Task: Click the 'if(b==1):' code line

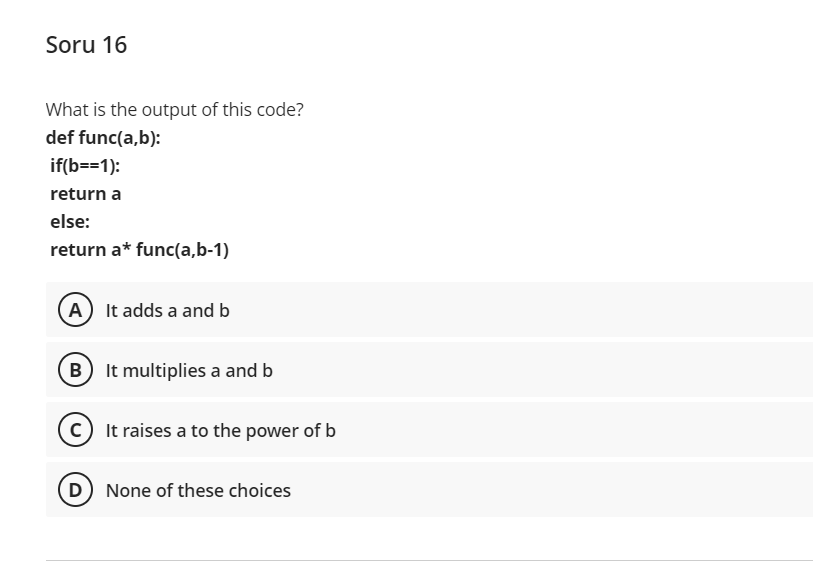Action: tap(85, 166)
